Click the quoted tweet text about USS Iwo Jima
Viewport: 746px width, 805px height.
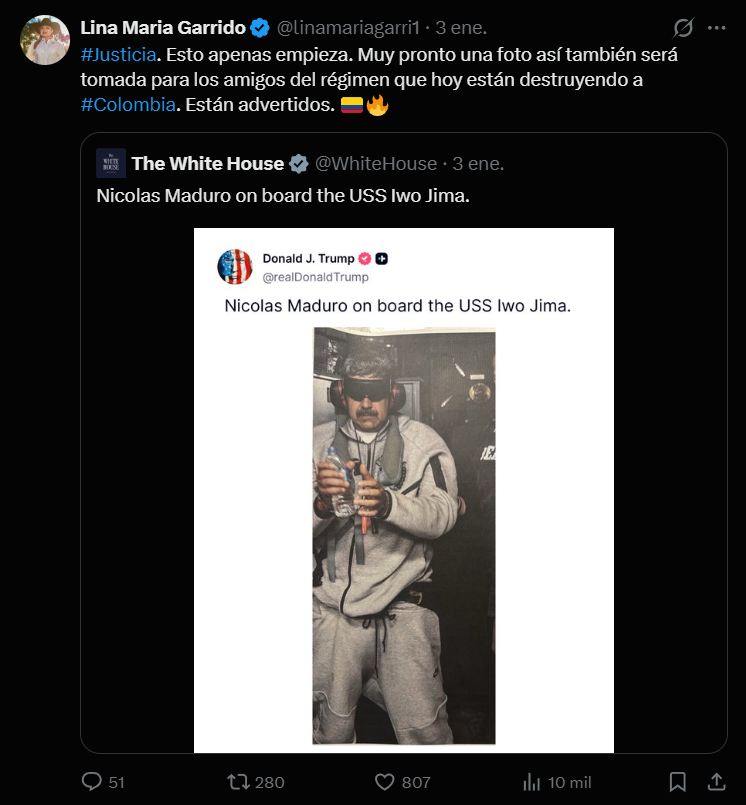pos(283,195)
